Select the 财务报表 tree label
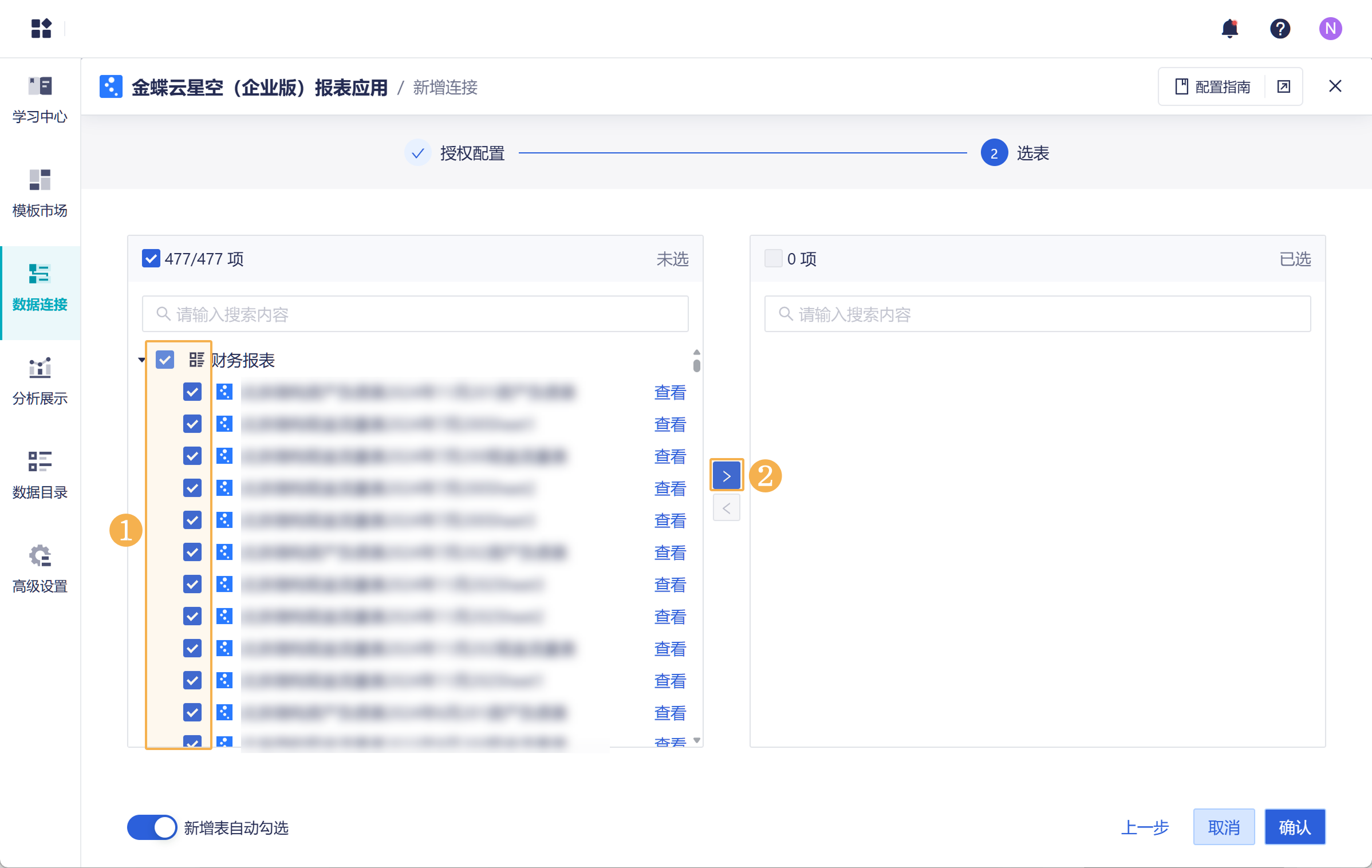Viewport: 1372px width, 868px height. tap(243, 360)
